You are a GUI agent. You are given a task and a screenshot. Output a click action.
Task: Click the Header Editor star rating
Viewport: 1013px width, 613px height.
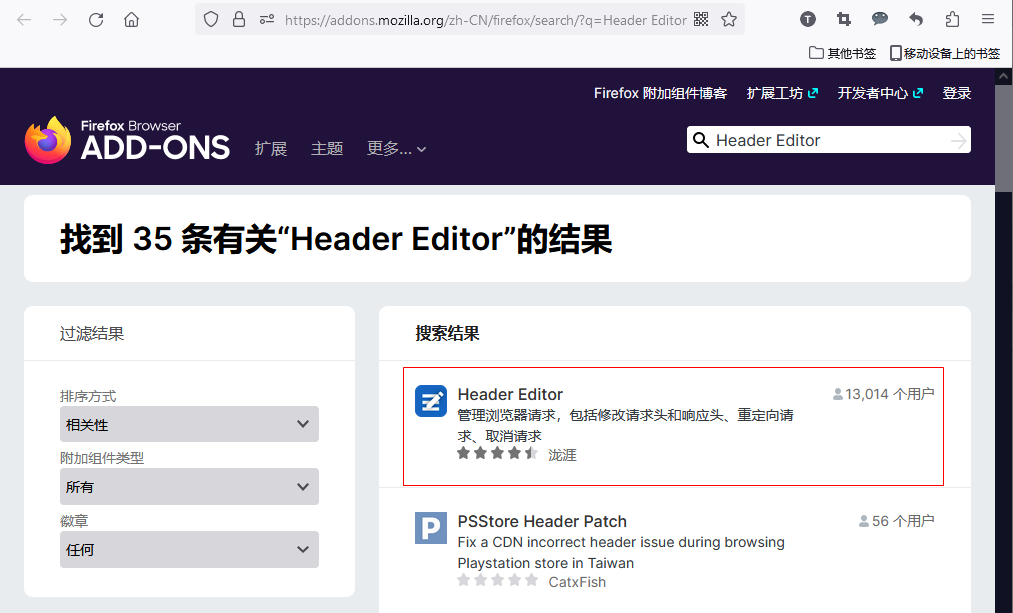coord(497,453)
